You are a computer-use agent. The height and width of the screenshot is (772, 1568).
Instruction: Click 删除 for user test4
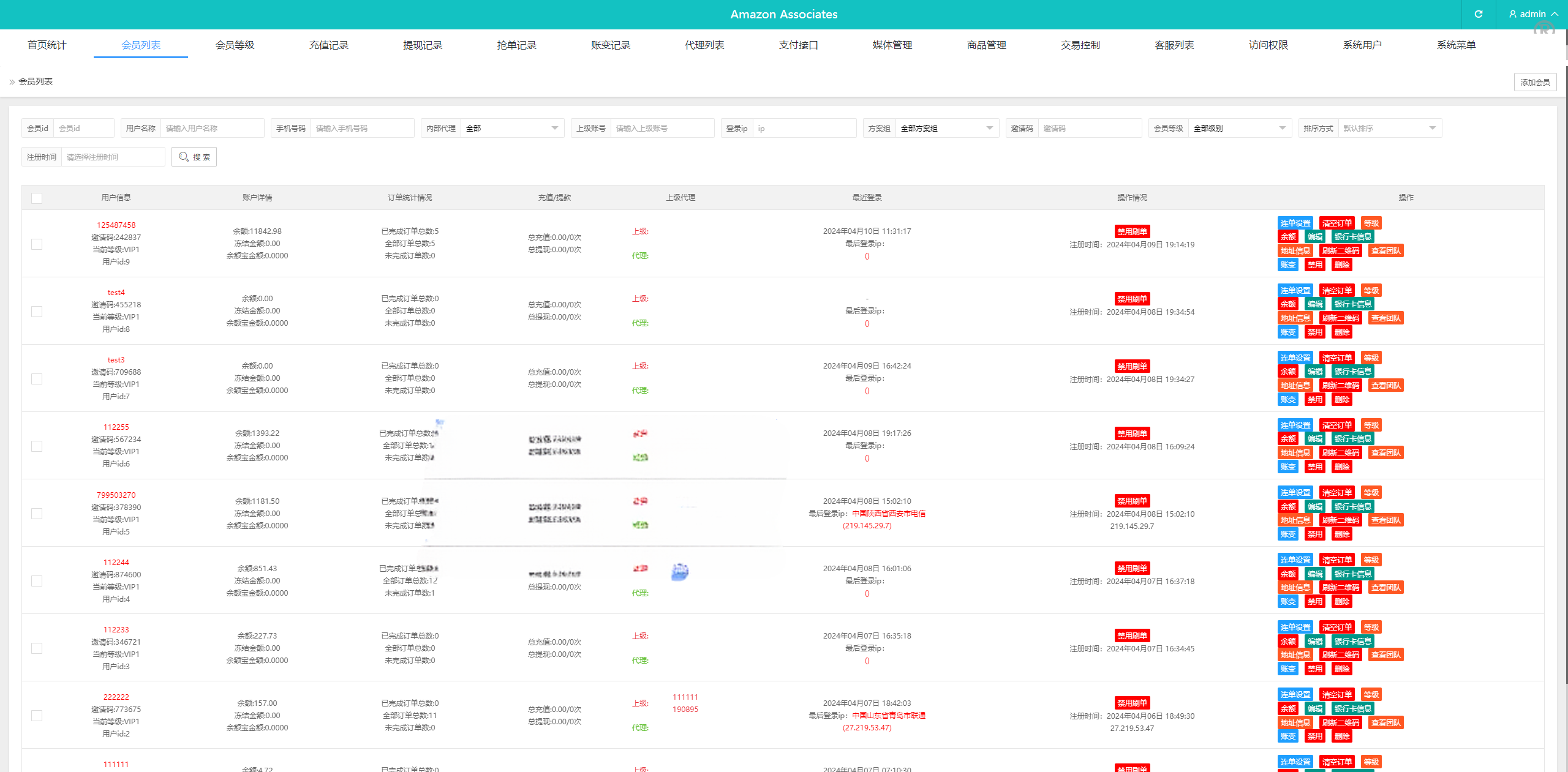[1341, 332]
